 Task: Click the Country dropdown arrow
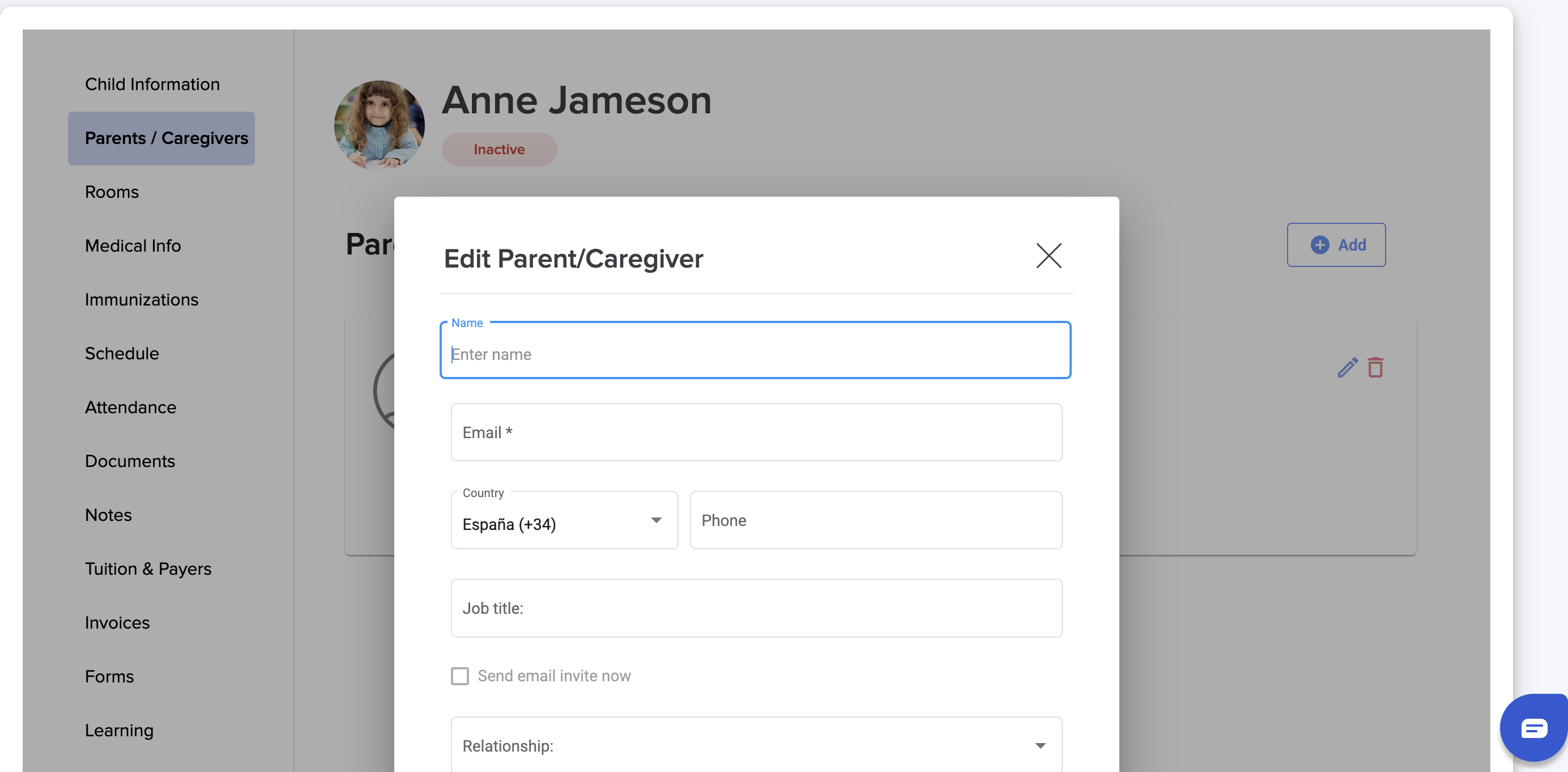point(655,520)
